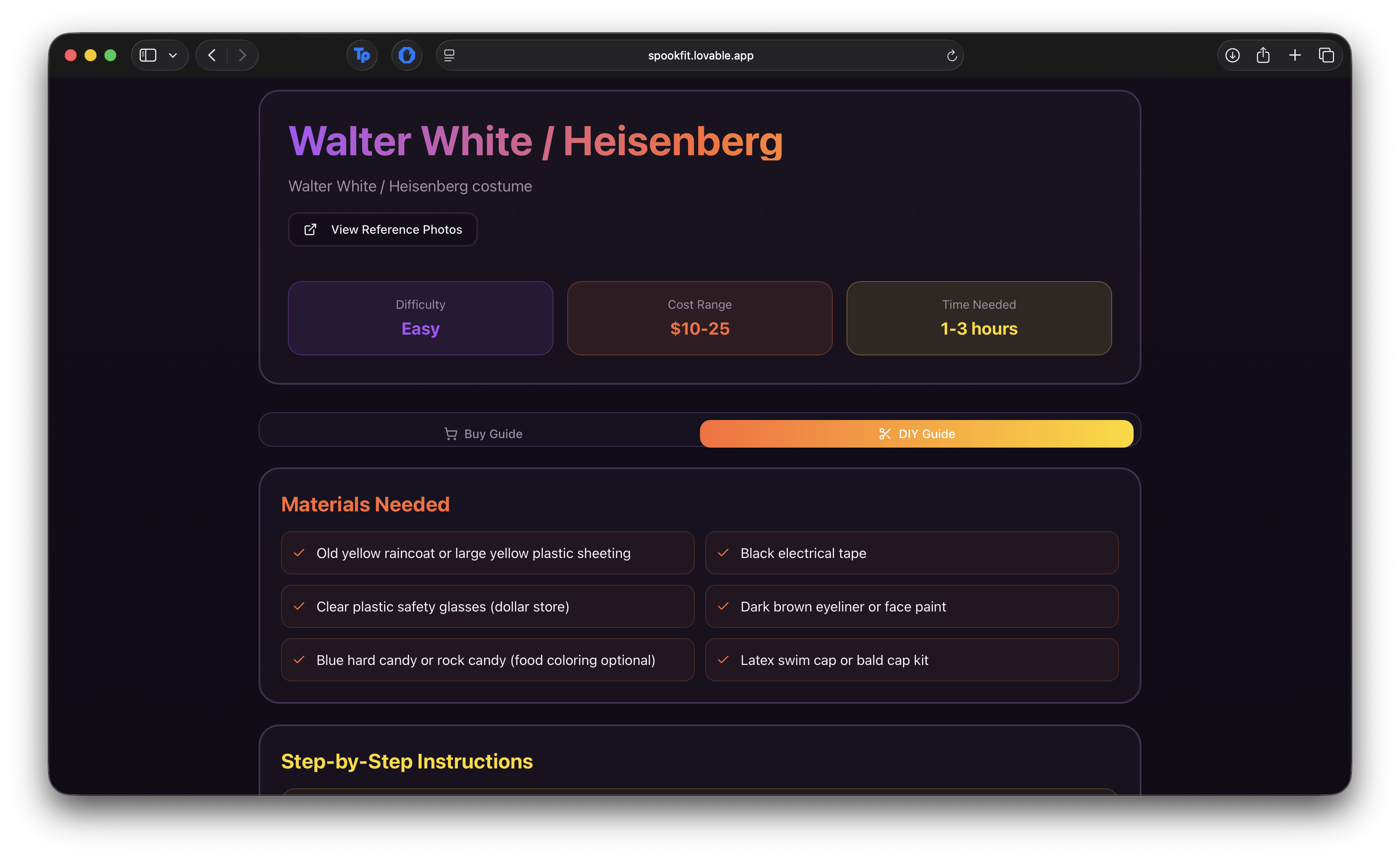Click View Reference Photos button
Image resolution: width=1400 pixels, height=859 pixels.
coord(382,230)
